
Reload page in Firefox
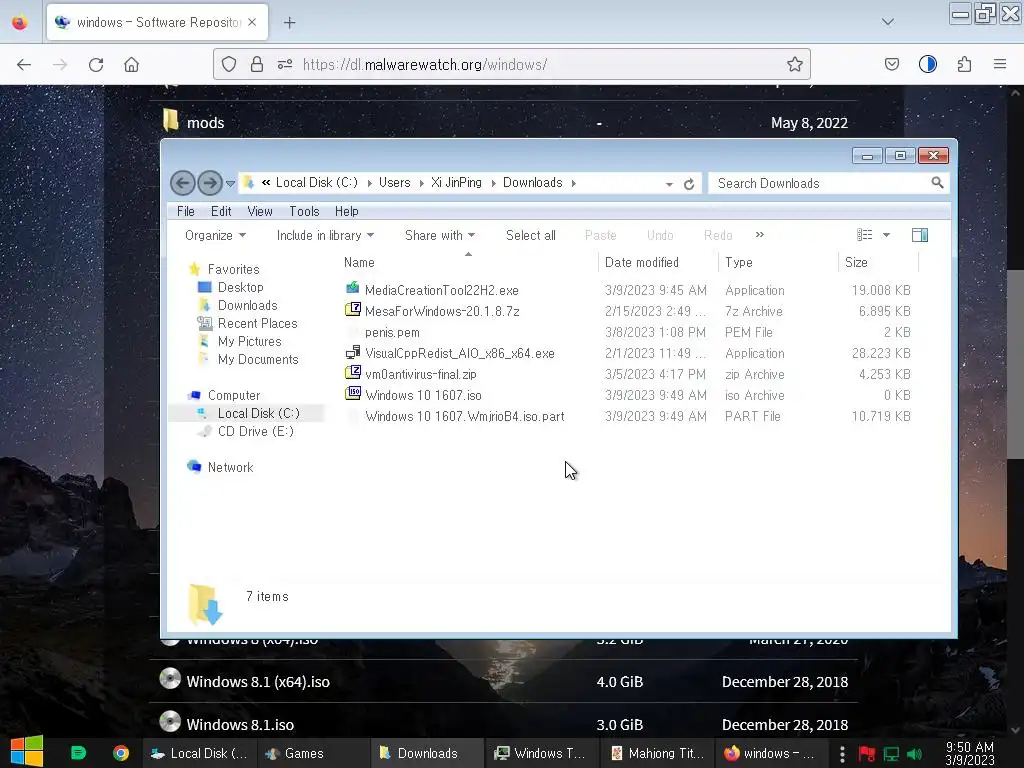tap(96, 64)
